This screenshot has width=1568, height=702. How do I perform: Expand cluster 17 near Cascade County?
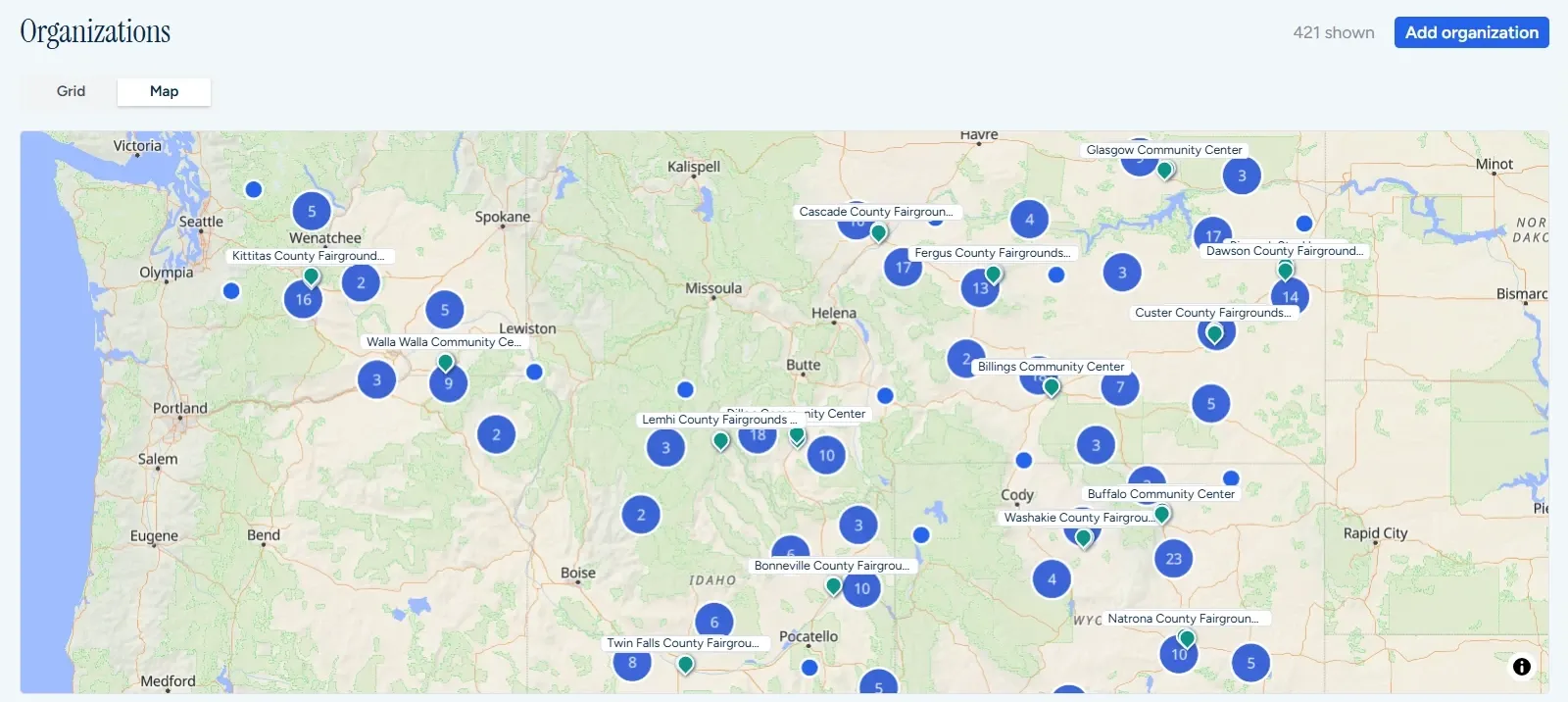click(x=903, y=267)
